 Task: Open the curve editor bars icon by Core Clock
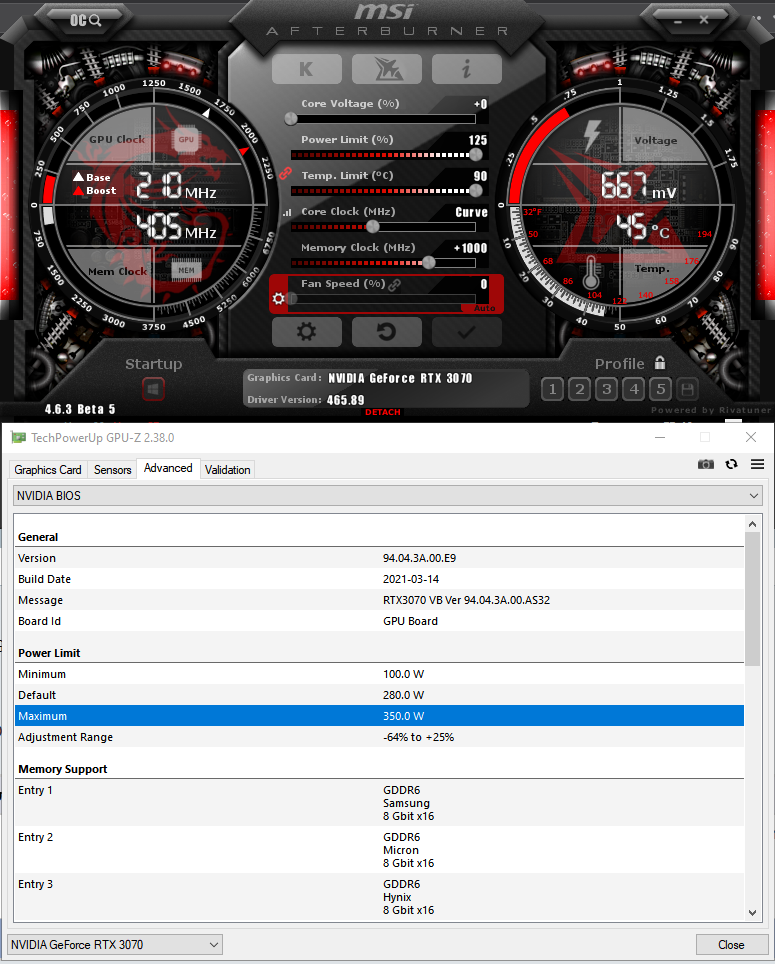point(287,213)
